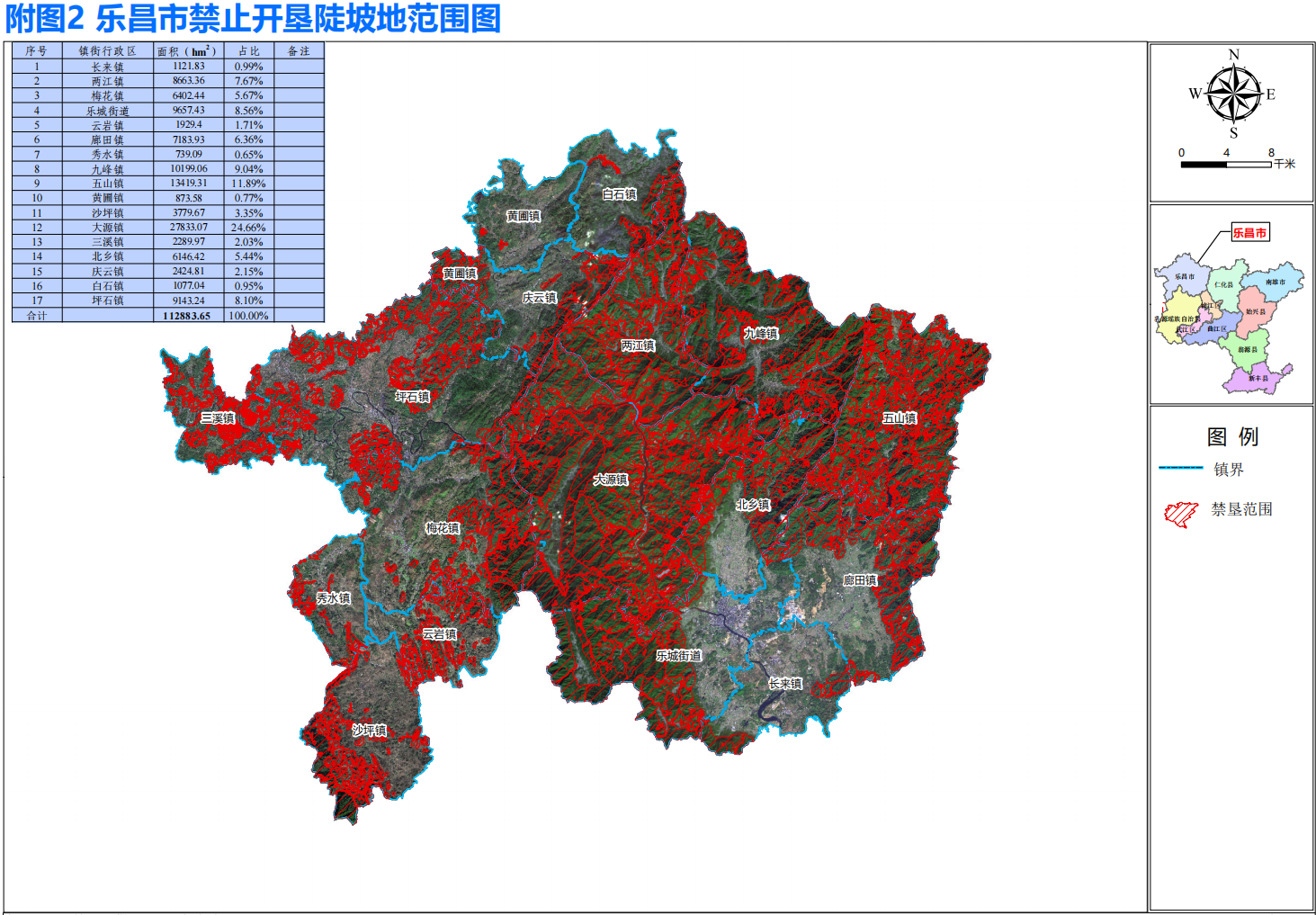Click the 沙坪镇 map label
Viewport: 1316px width, 915px height.
click(369, 731)
